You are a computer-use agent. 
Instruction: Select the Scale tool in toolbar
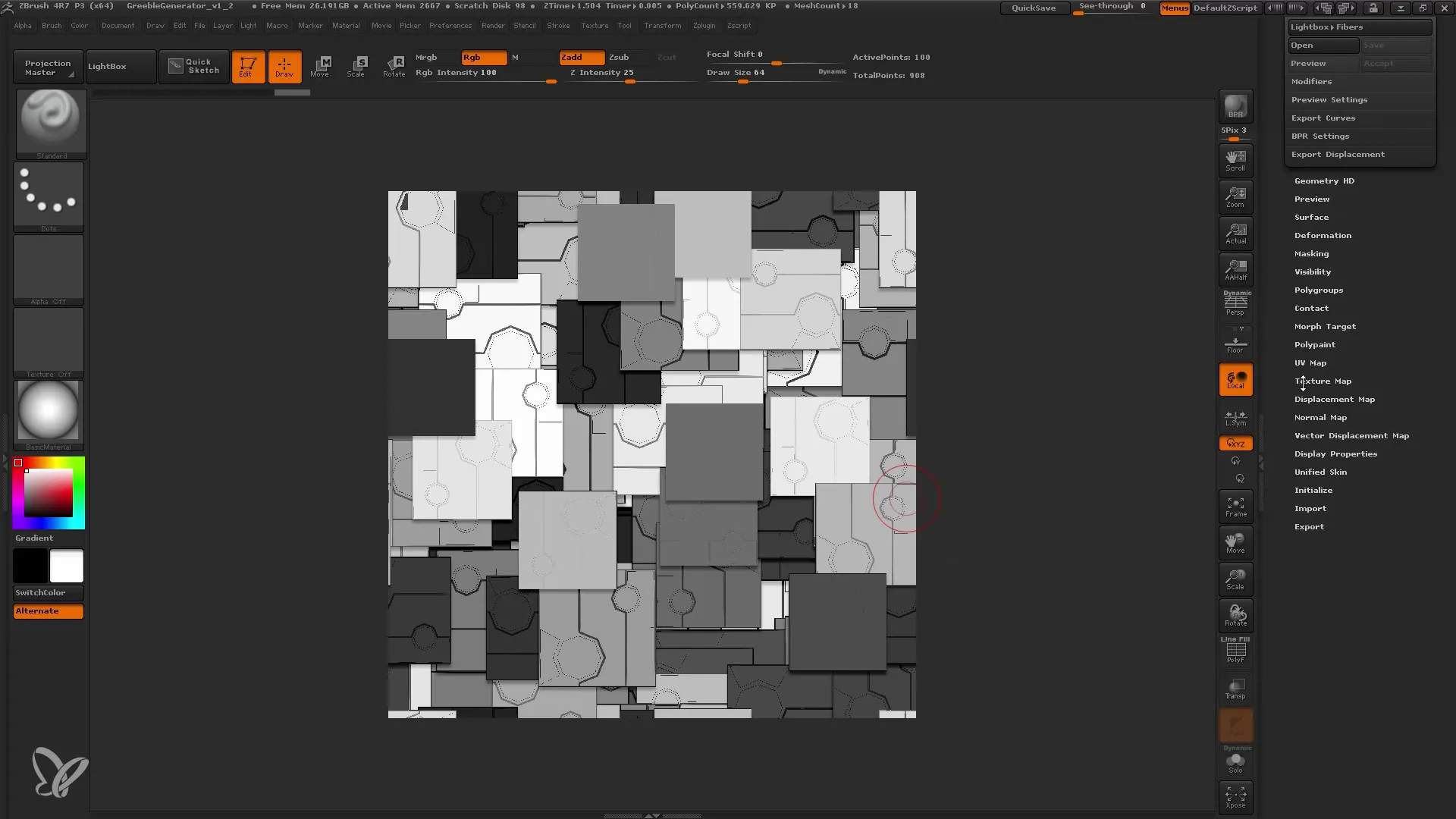coord(355,65)
